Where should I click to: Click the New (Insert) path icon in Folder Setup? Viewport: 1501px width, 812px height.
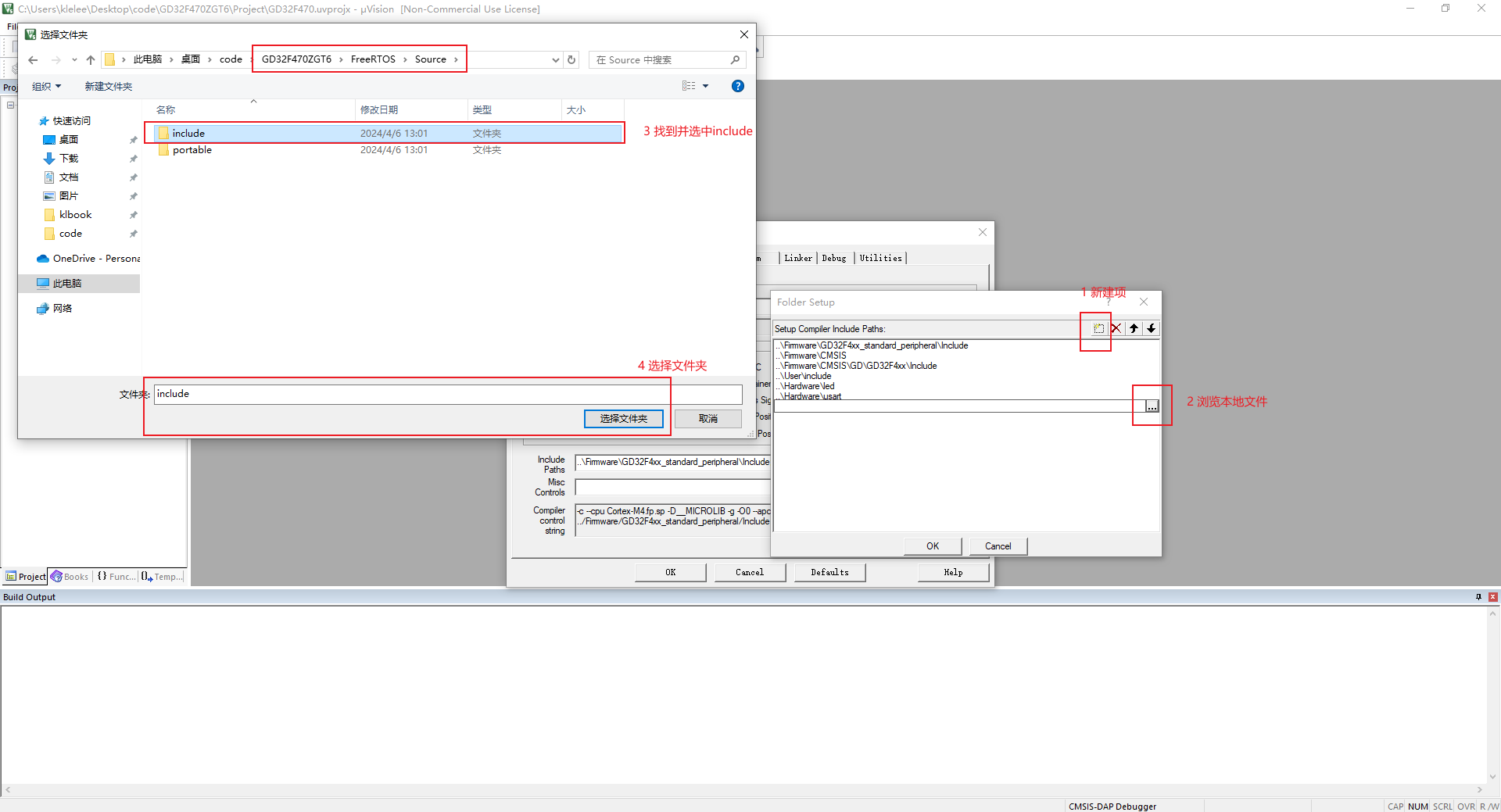click(1098, 329)
